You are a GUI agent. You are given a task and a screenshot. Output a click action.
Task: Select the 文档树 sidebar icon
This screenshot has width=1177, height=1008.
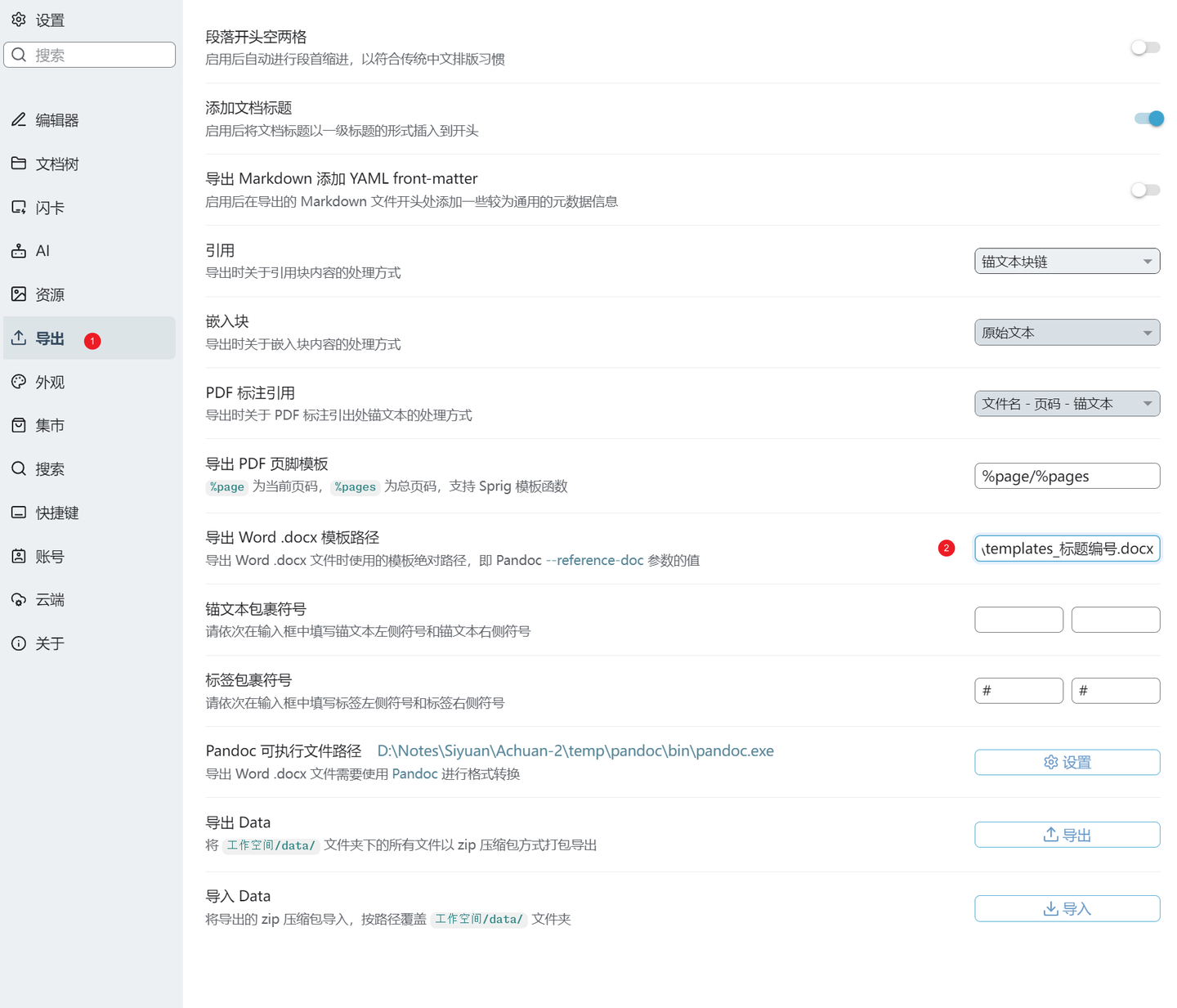tap(57, 164)
